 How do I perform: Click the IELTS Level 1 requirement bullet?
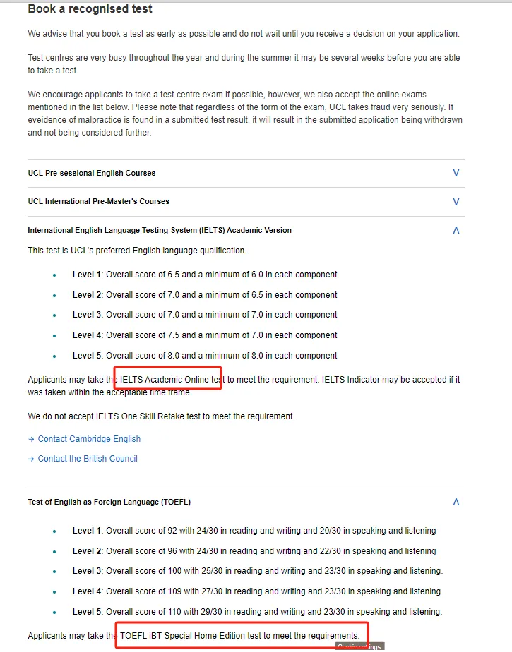(204, 274)
